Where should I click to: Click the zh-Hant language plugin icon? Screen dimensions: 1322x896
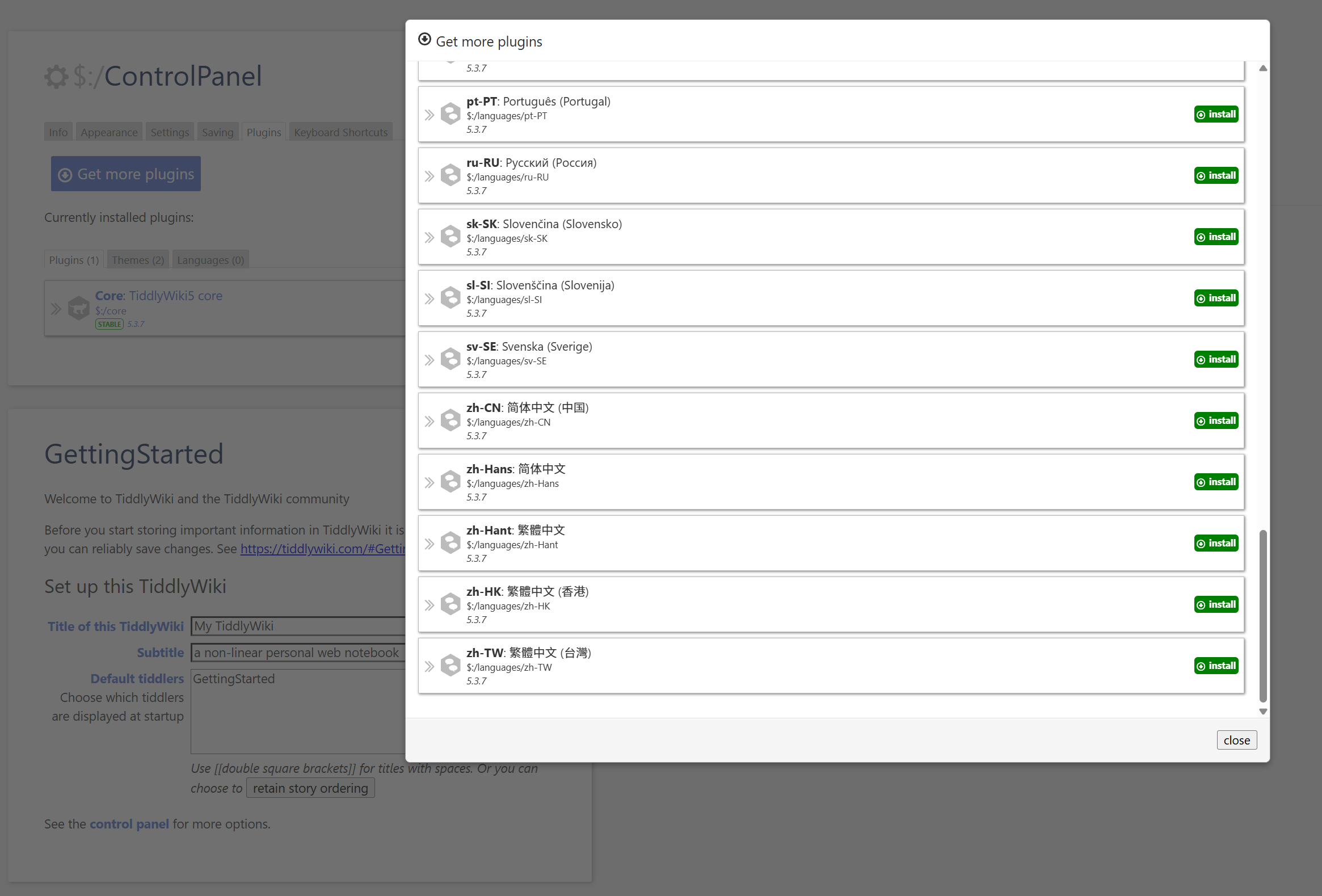point(451,543)
